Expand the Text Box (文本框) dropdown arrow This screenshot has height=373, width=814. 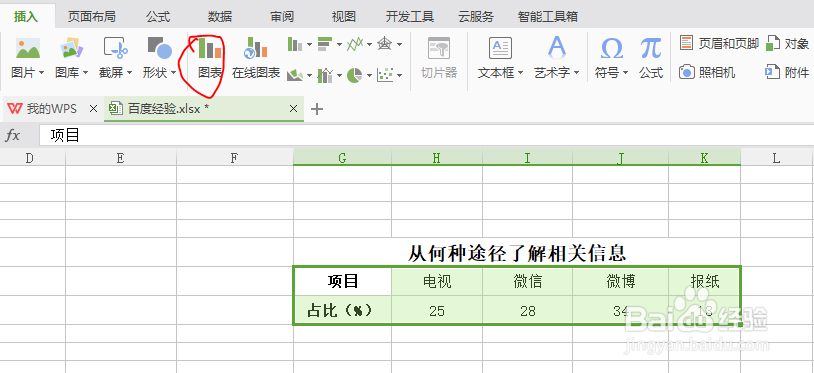coord(521,74)
